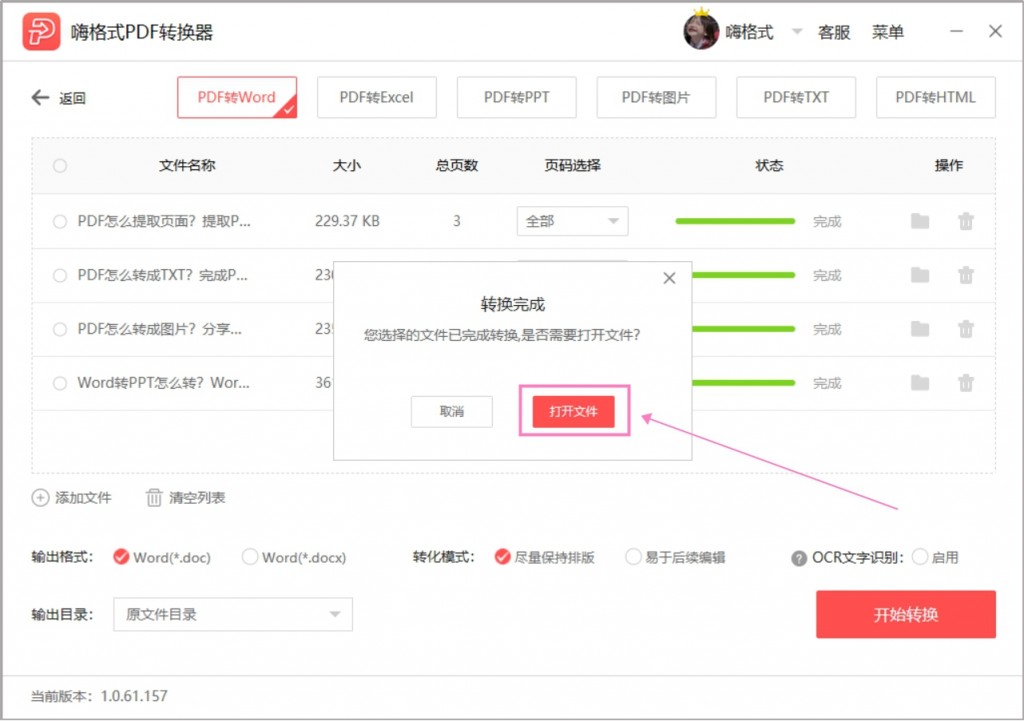Delete the PDF怎么转成图片 row with trash icon
The height and width of the screenshot is (721, 1024).
click(966, 328)
